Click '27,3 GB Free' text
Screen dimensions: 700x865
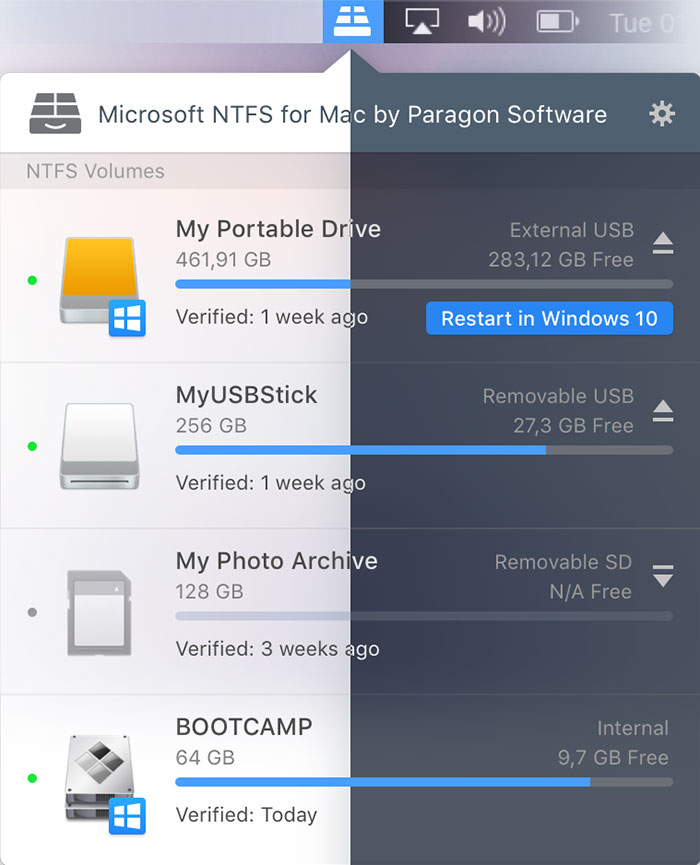coord(574,426)
